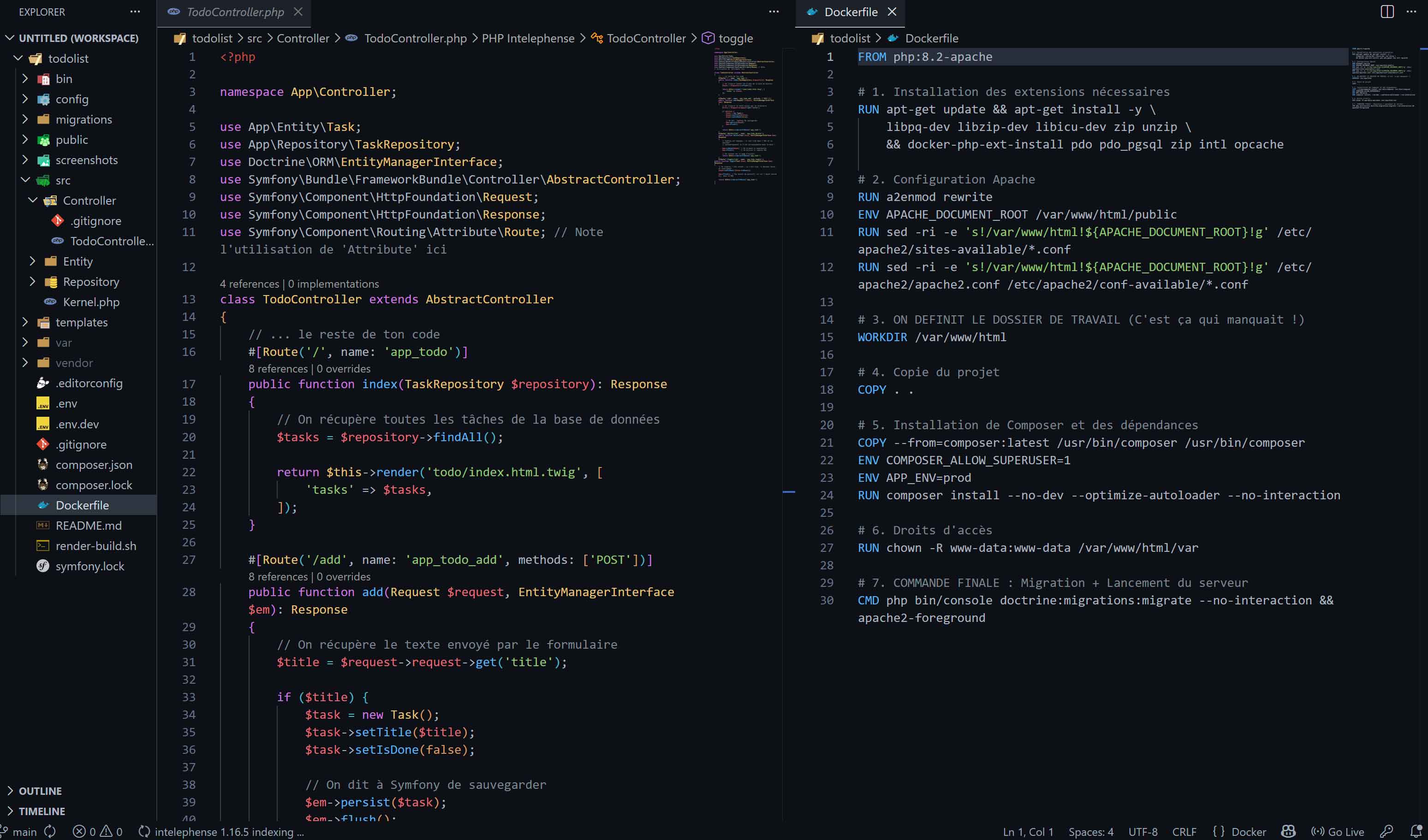Collapse the UNTITLED (WORKSPACE) section
Viewport: 1428px width, 840px height.
click(10, 38)
